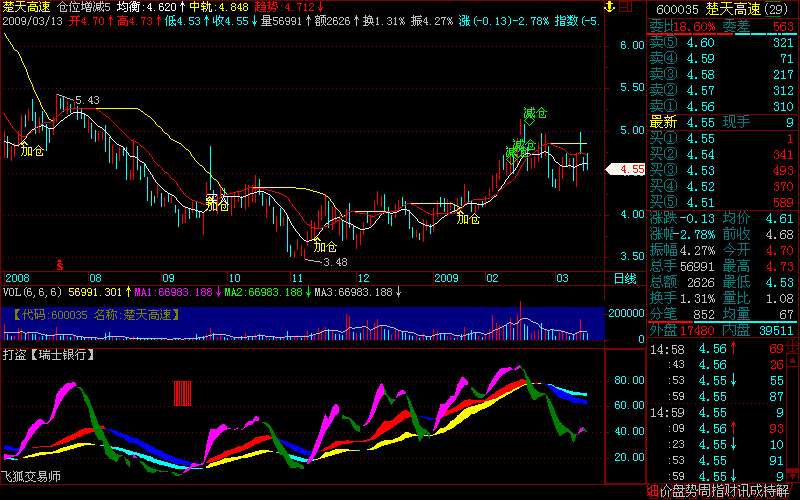
Task: Click the 打盗【瑞士银行】 indicator title
Action: tap(49, 355)
